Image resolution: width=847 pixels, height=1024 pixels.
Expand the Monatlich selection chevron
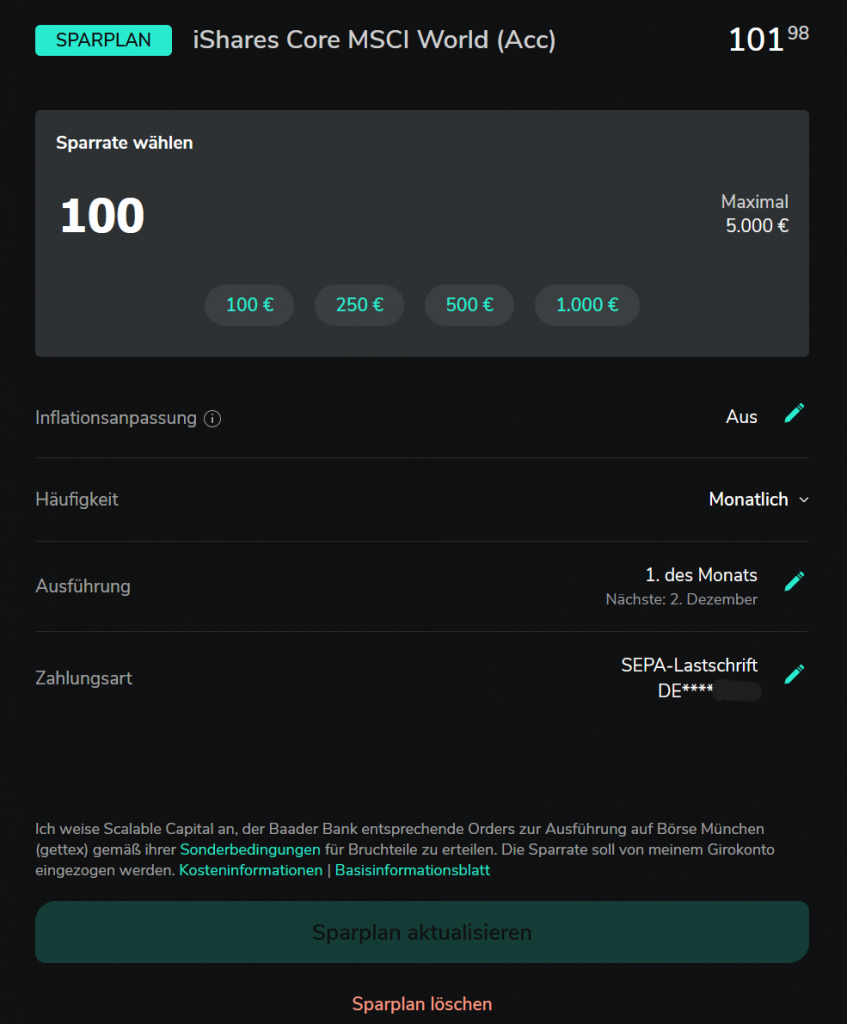coord(803,499)
